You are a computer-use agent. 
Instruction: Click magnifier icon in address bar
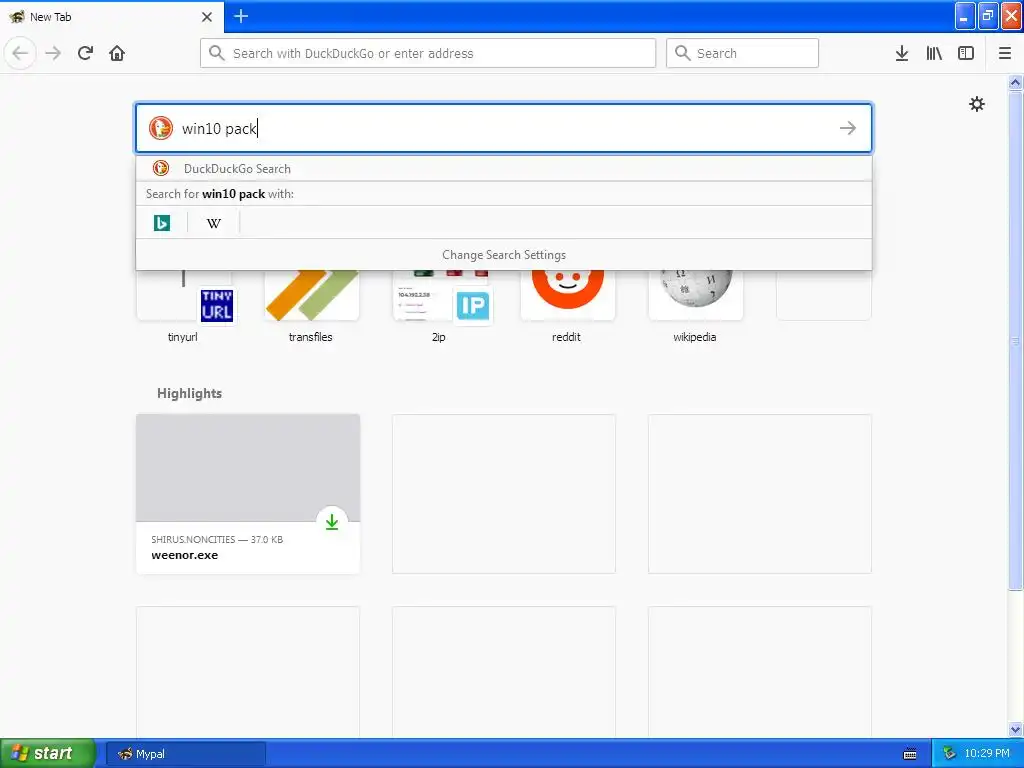tap(217, 53)
